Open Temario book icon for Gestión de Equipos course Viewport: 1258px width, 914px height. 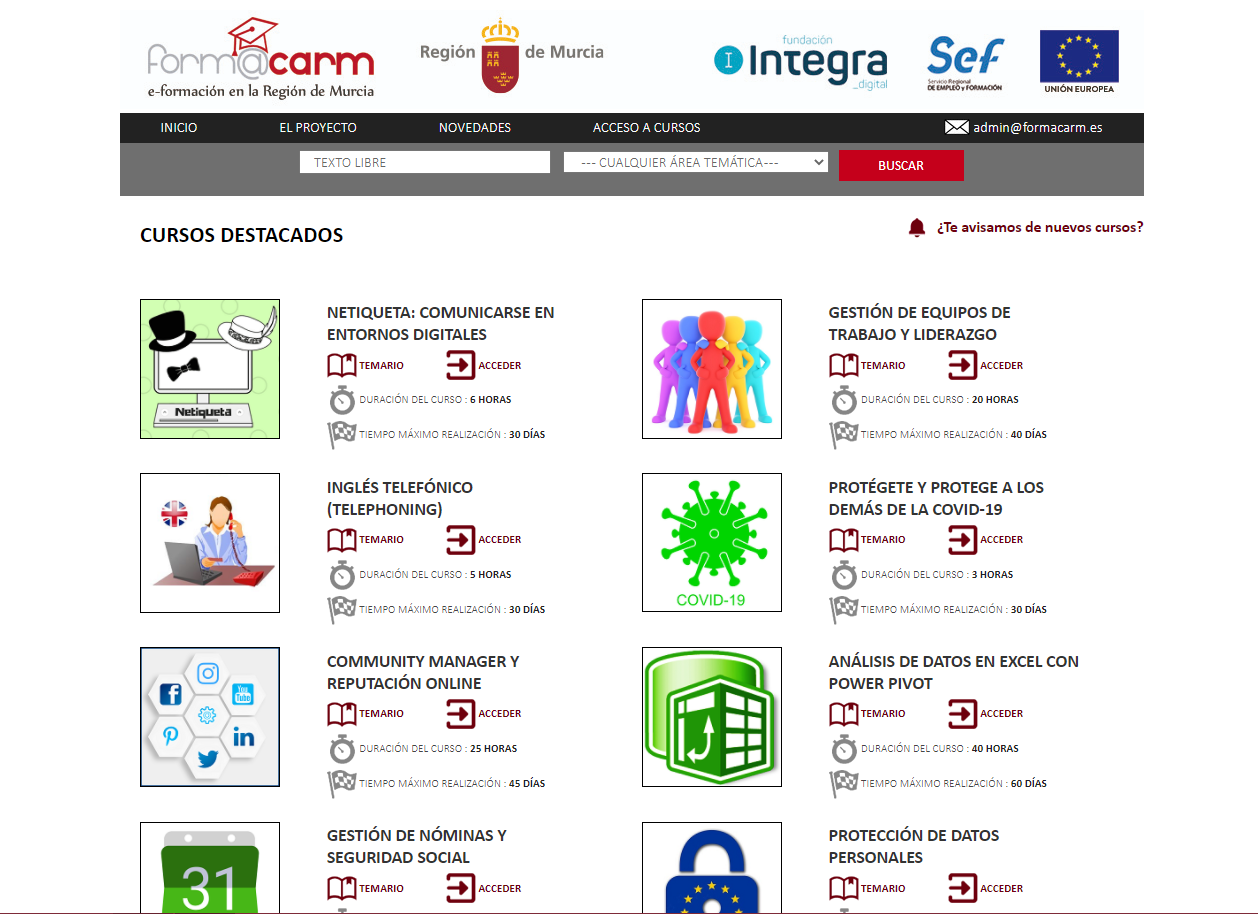(x=844, y=365)
